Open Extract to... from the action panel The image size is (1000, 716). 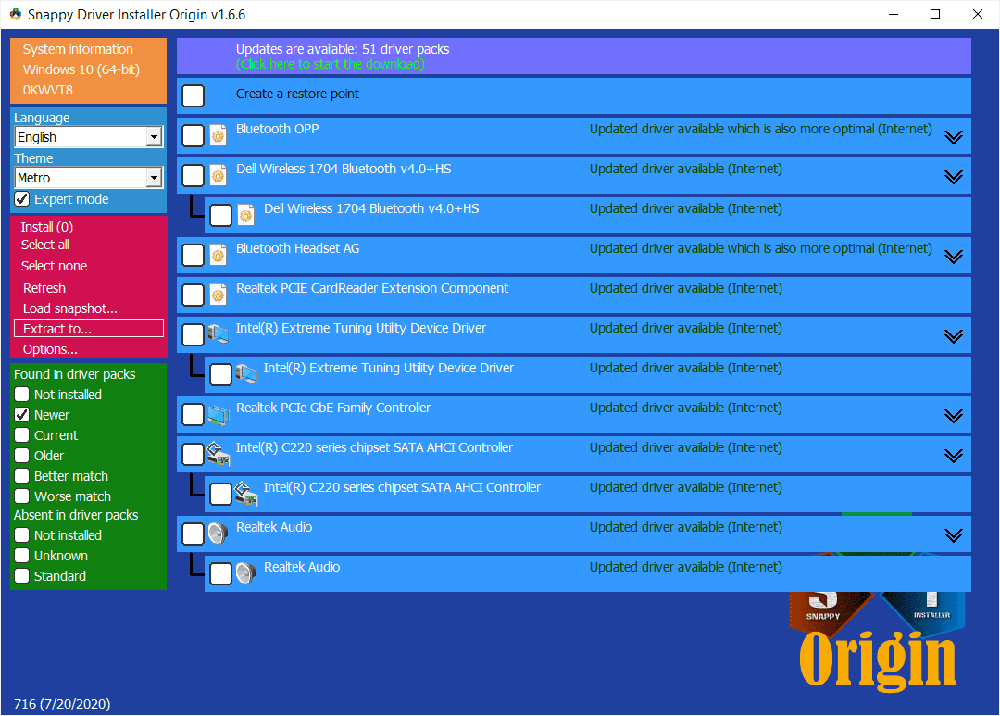(x=89, y=328)
